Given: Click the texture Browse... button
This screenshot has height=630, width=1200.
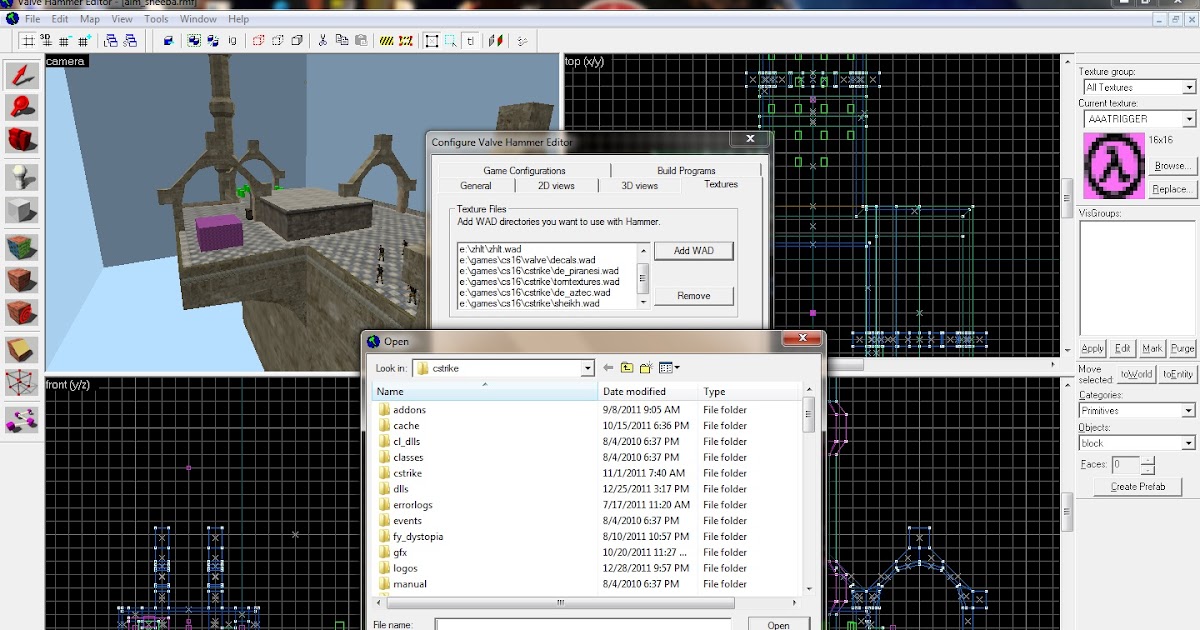Looking at the screenshot, I should coord(1172,165).
